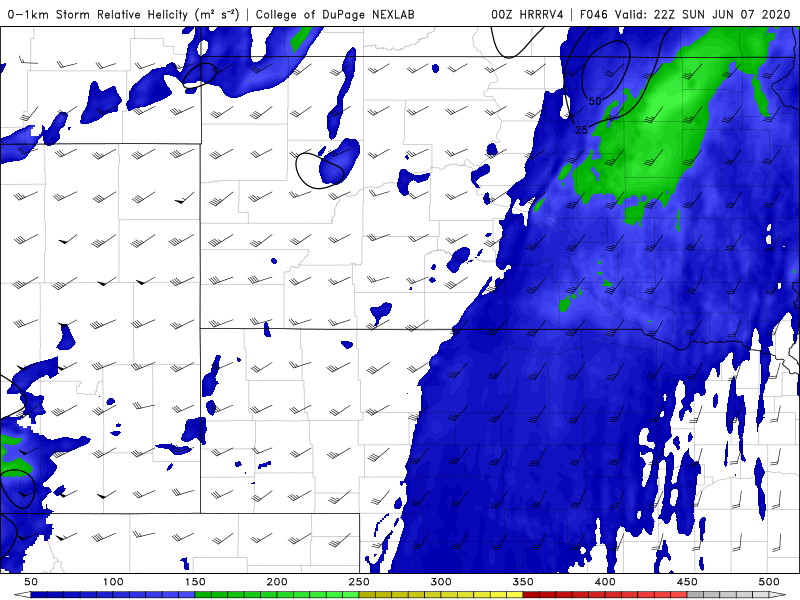800x600 pixels.
Task: Click the color bar tick label "150"
Action: [195, 582]
